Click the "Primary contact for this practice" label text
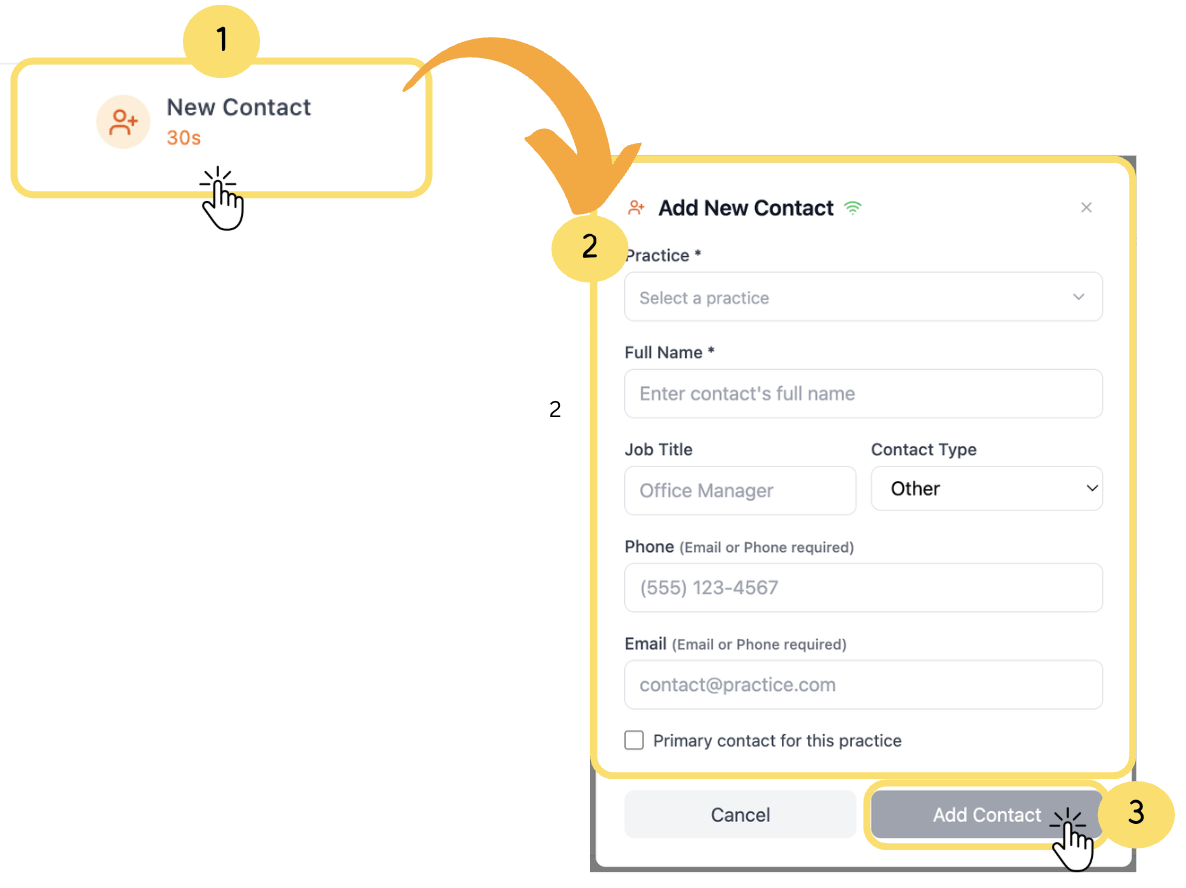This screenshot has width=1186, height=888. tap(777, 741)
